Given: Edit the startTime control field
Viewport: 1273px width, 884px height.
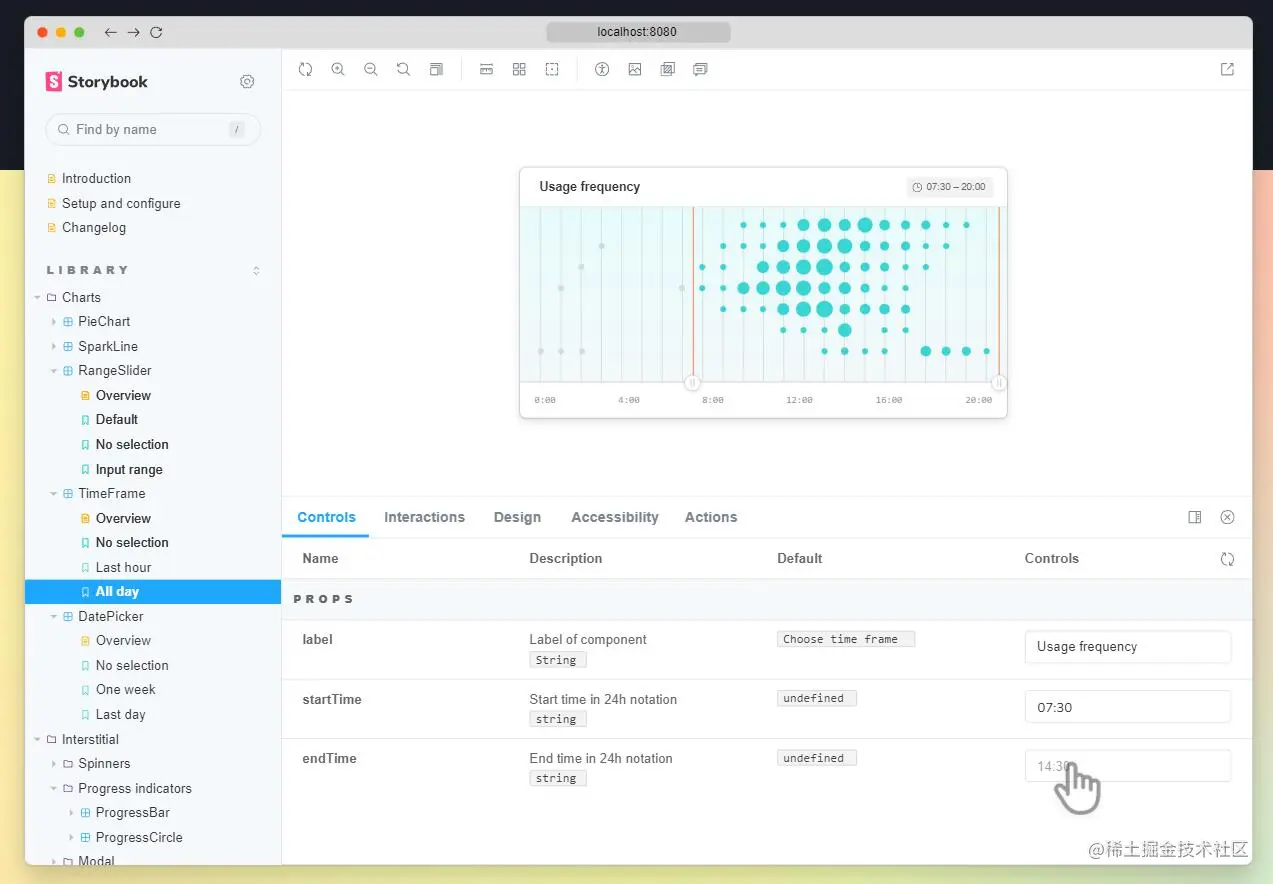Looking at the screenshot, I should tap(1128, 707).
